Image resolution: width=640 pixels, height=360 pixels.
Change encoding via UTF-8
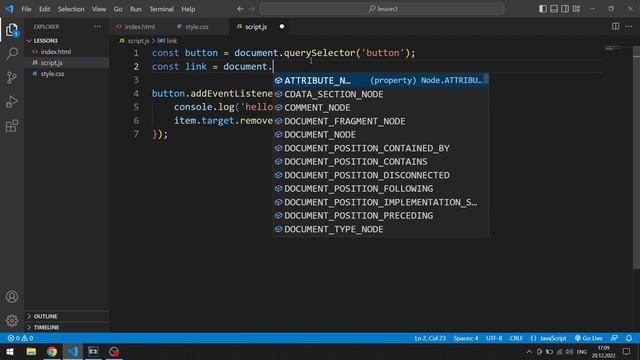[494, 338]
